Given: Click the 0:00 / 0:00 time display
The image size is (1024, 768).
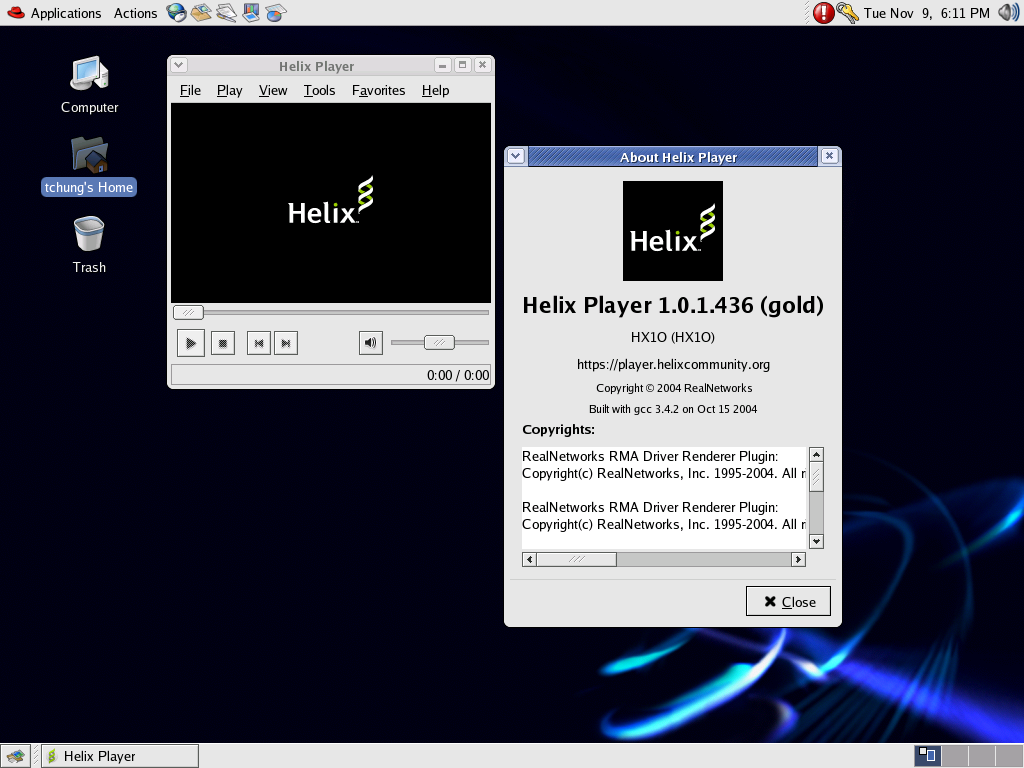Looking at the screenshot, I should (x=458, y=375).
